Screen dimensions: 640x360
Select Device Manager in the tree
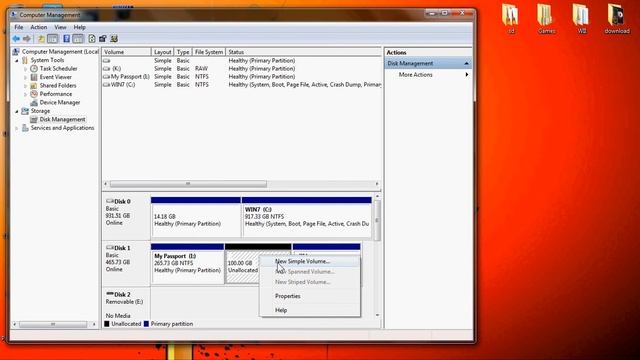[60, 102]
